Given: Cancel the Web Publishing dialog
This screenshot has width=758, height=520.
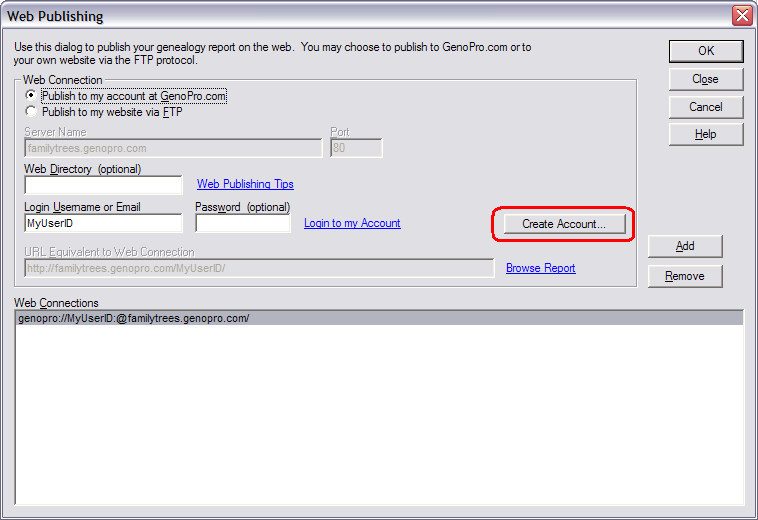Looking at the screenshot, I should pyautogui.click(x=706, y=107).
